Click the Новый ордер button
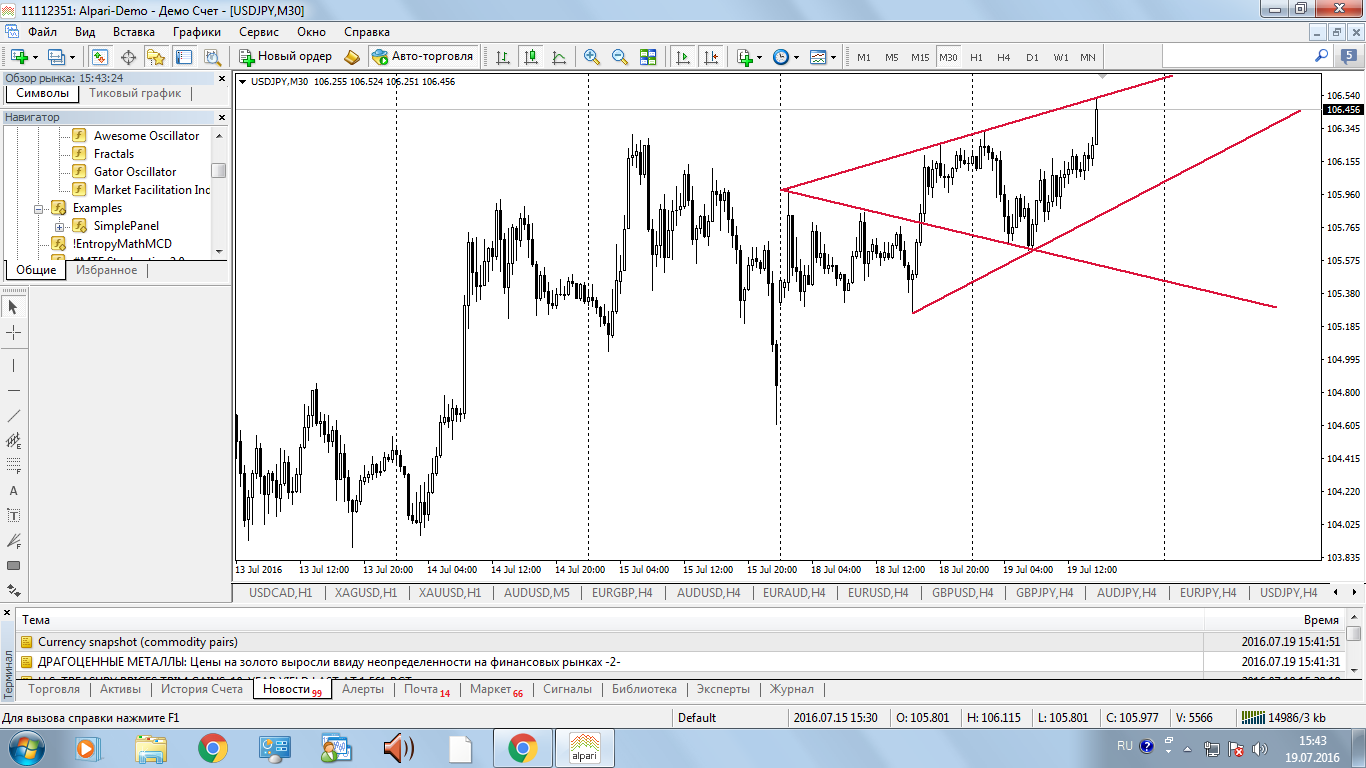1366x768 pixels. click(x=284, y=57)
